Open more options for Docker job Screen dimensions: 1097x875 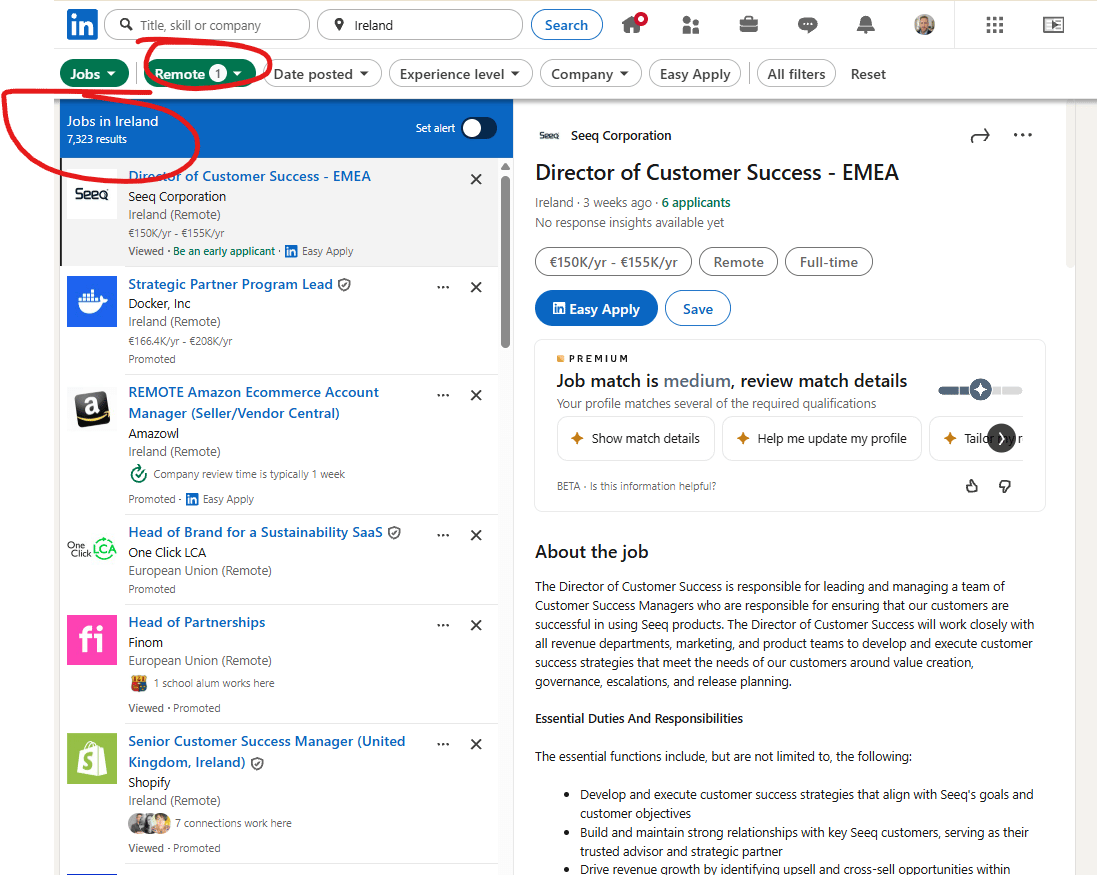click(443, 287)
